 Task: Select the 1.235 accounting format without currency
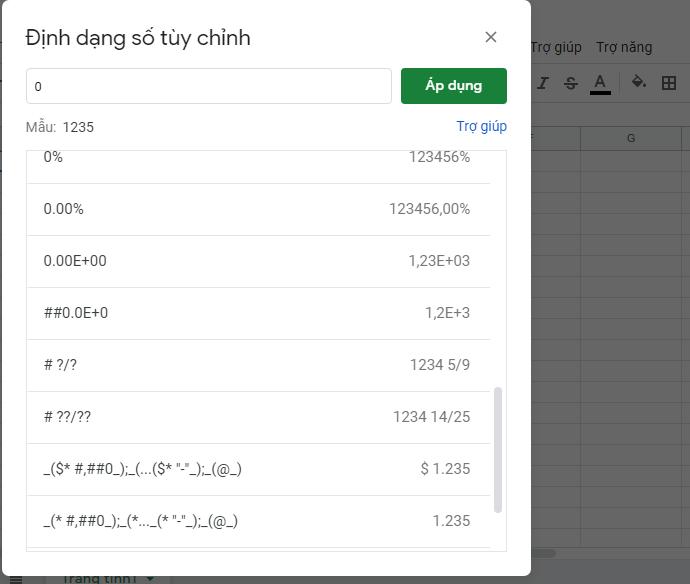pos(258,521)
